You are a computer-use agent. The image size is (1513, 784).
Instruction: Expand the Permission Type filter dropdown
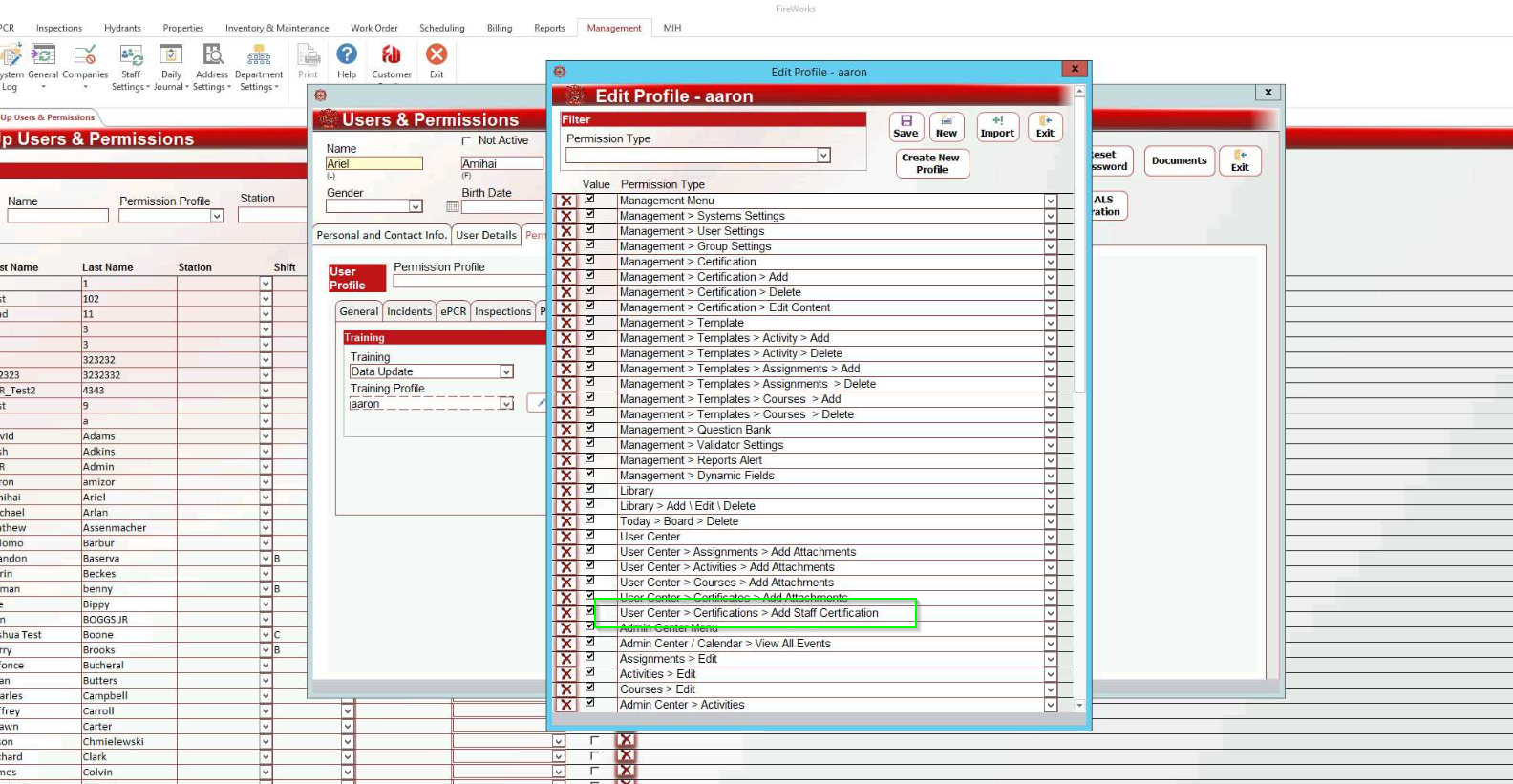coord(823,156)
